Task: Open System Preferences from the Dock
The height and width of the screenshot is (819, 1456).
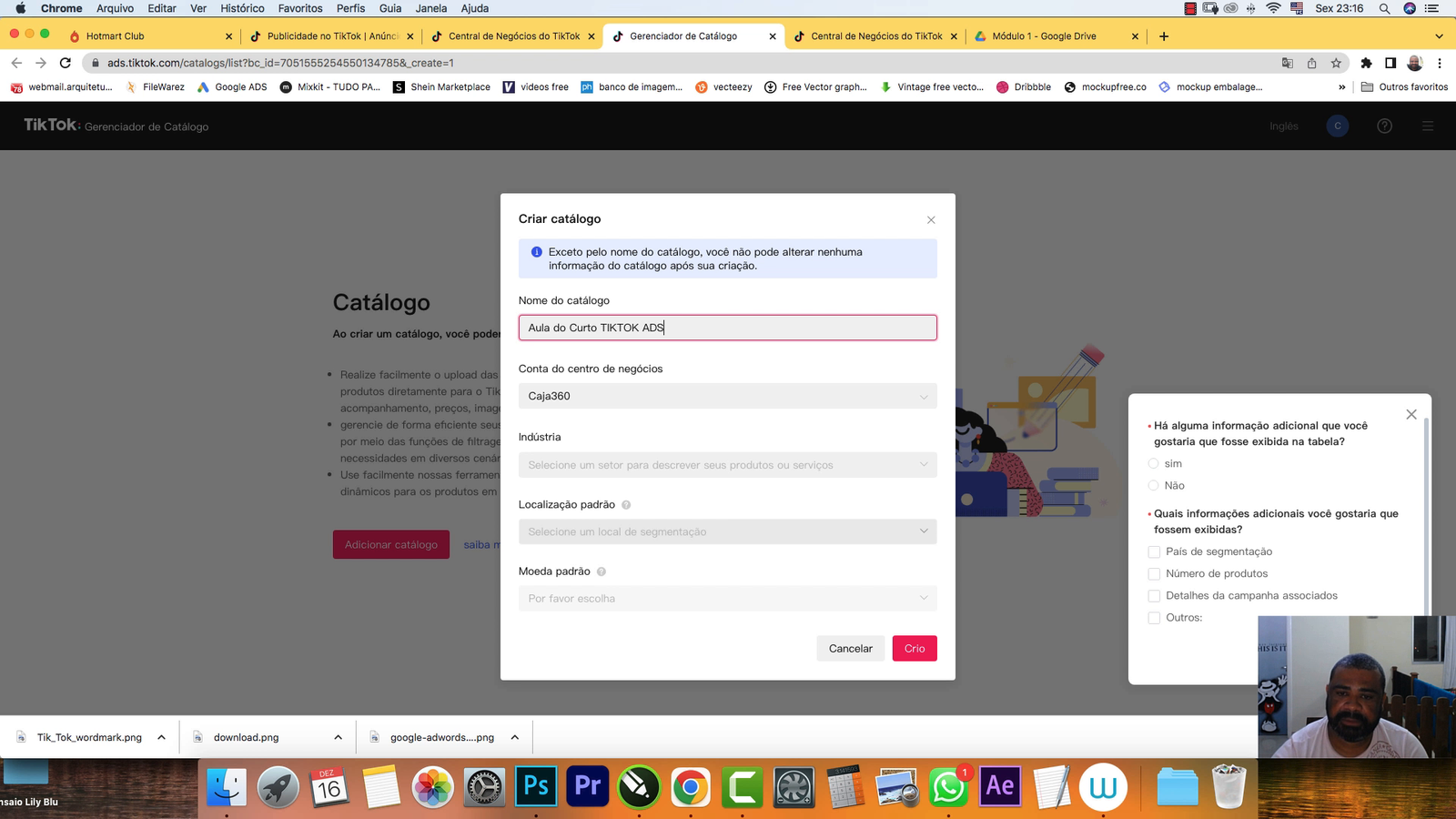Action: (x=484, y=786)
